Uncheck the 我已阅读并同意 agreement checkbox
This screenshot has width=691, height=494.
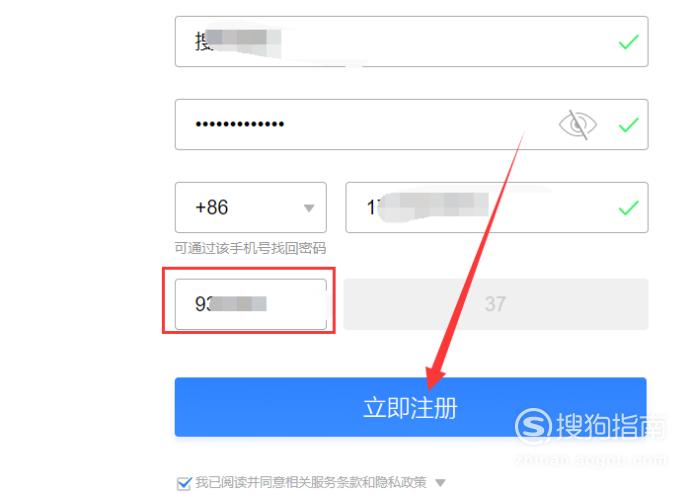click(184, 483)
